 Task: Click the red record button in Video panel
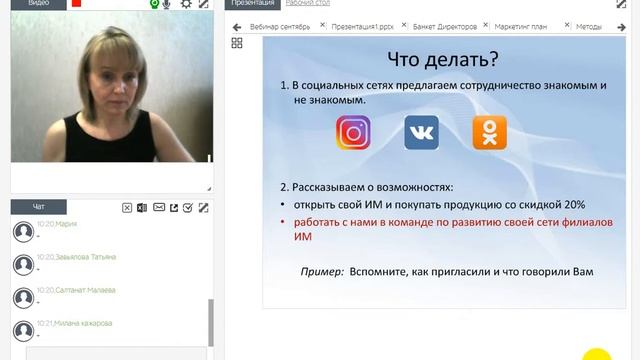coord(76,3)
